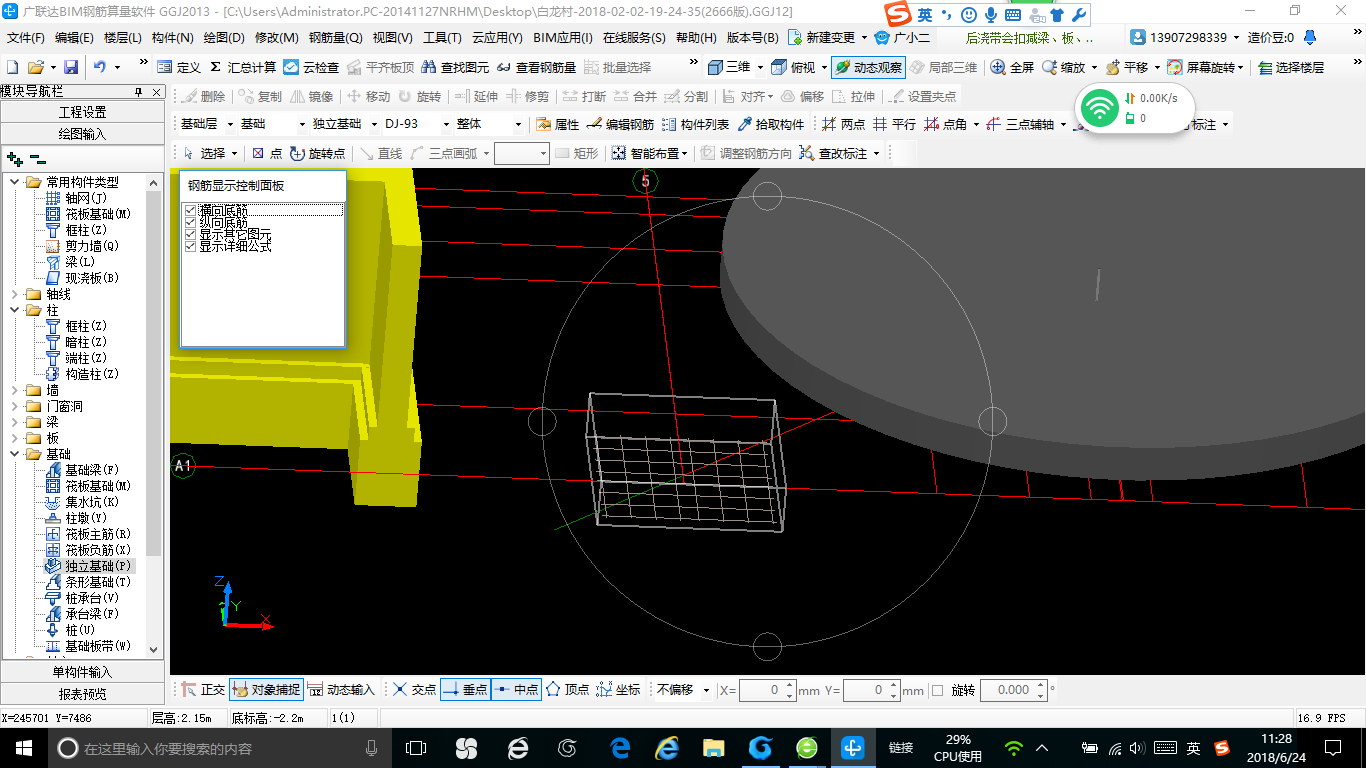Click the 报表预览 button
The height and width of the screenshot is (768, 1366).
[83, 694]
